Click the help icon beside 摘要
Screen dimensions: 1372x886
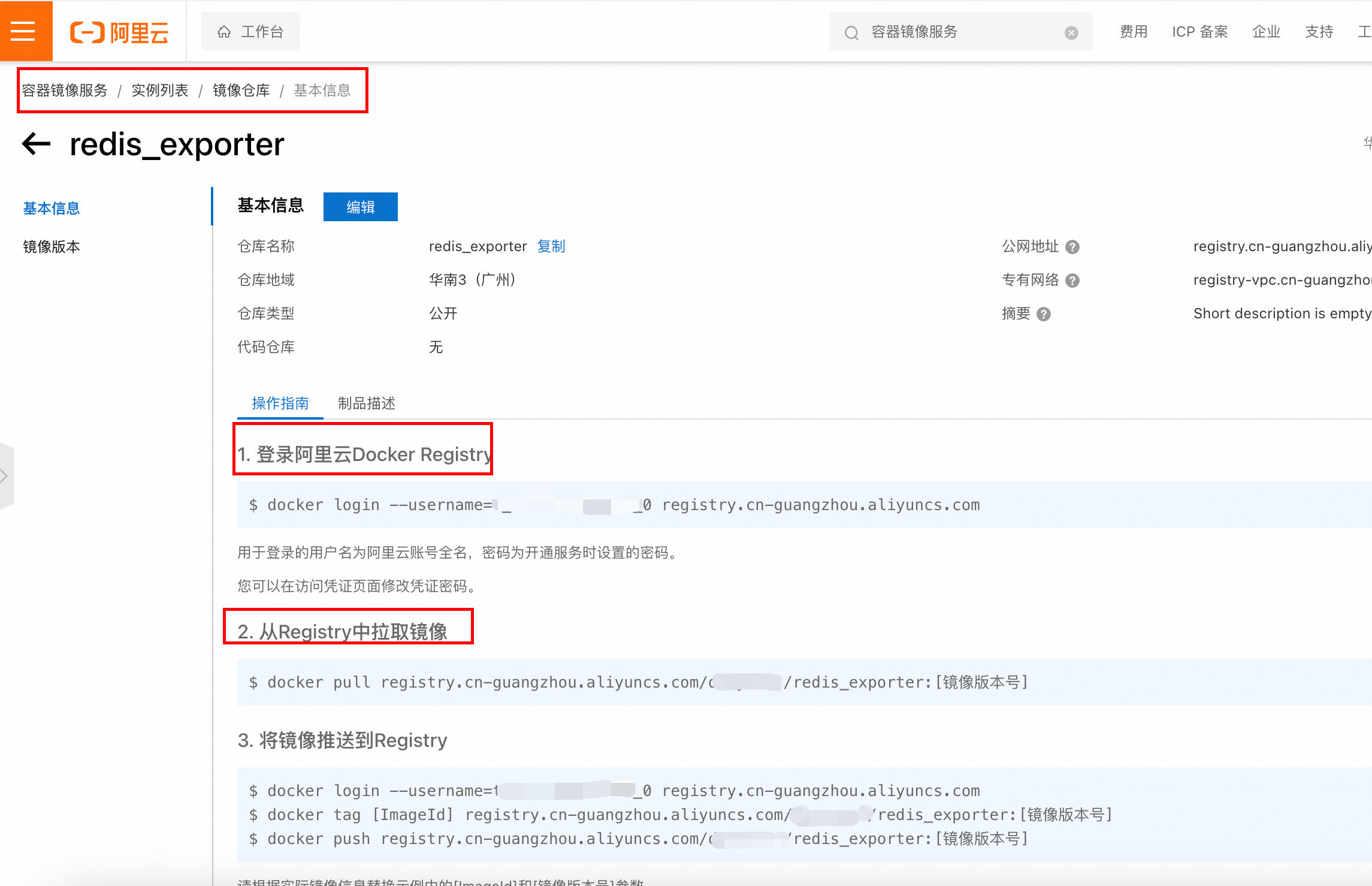1044,314
